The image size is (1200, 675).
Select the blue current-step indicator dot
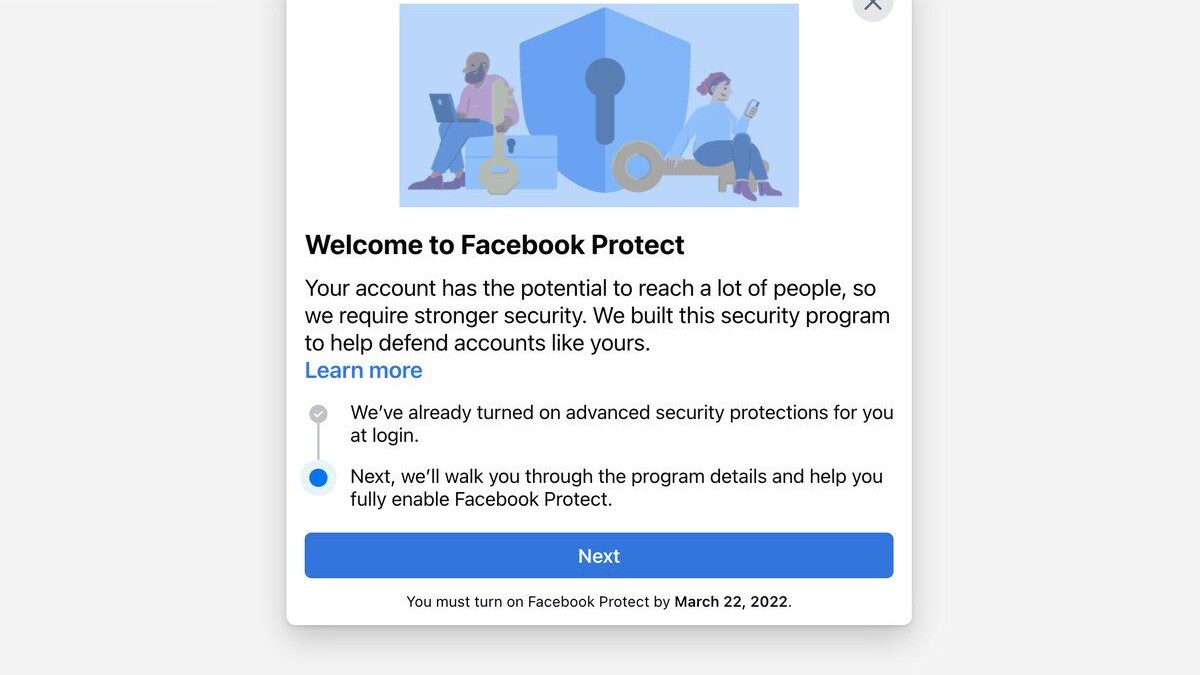pyautogui.click(x=318, y=478)
